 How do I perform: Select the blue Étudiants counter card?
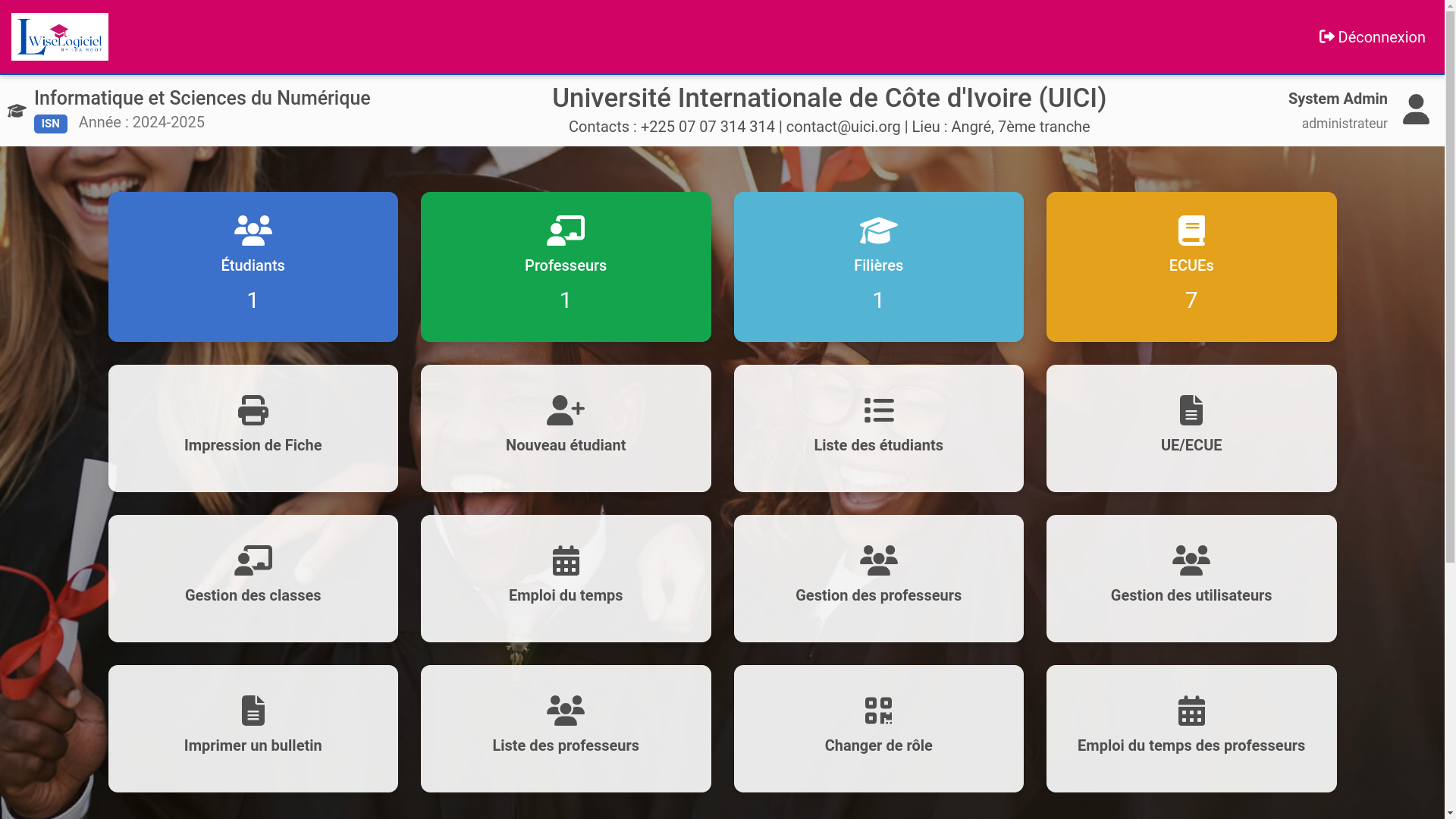click(253, 267)
